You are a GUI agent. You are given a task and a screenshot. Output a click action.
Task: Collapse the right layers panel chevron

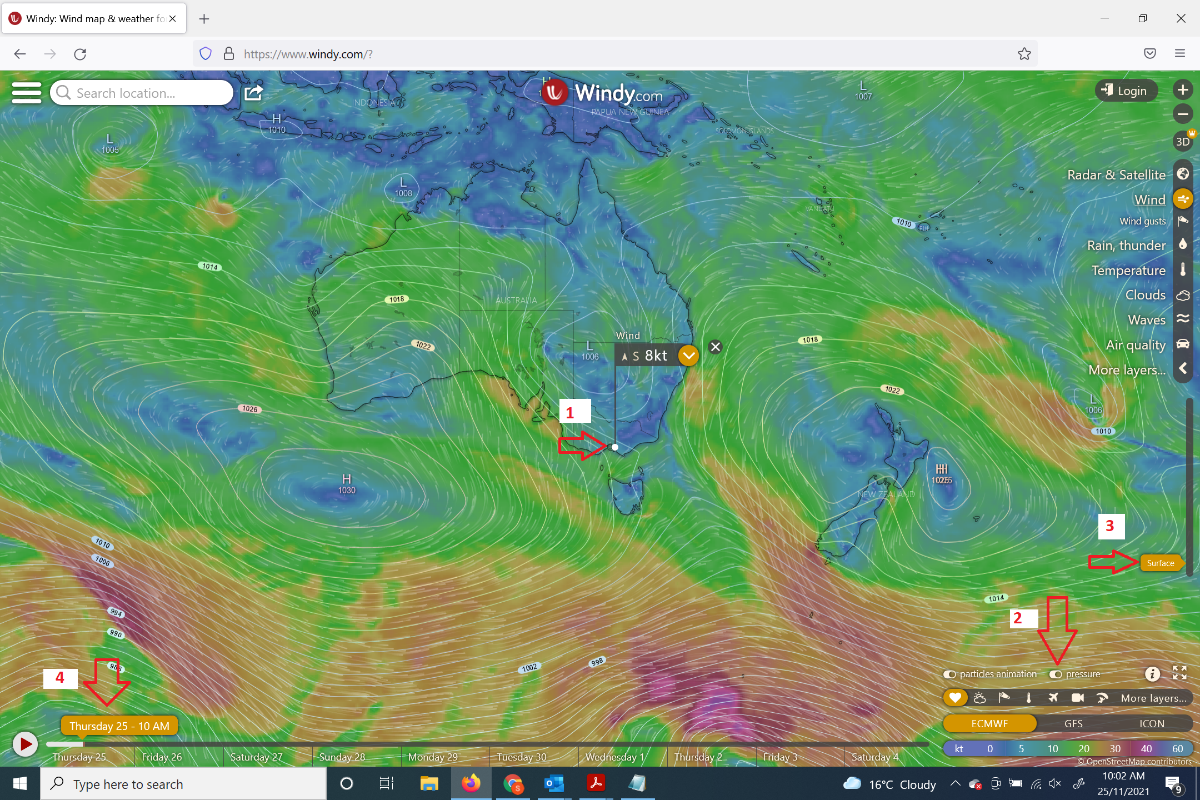1183,369
